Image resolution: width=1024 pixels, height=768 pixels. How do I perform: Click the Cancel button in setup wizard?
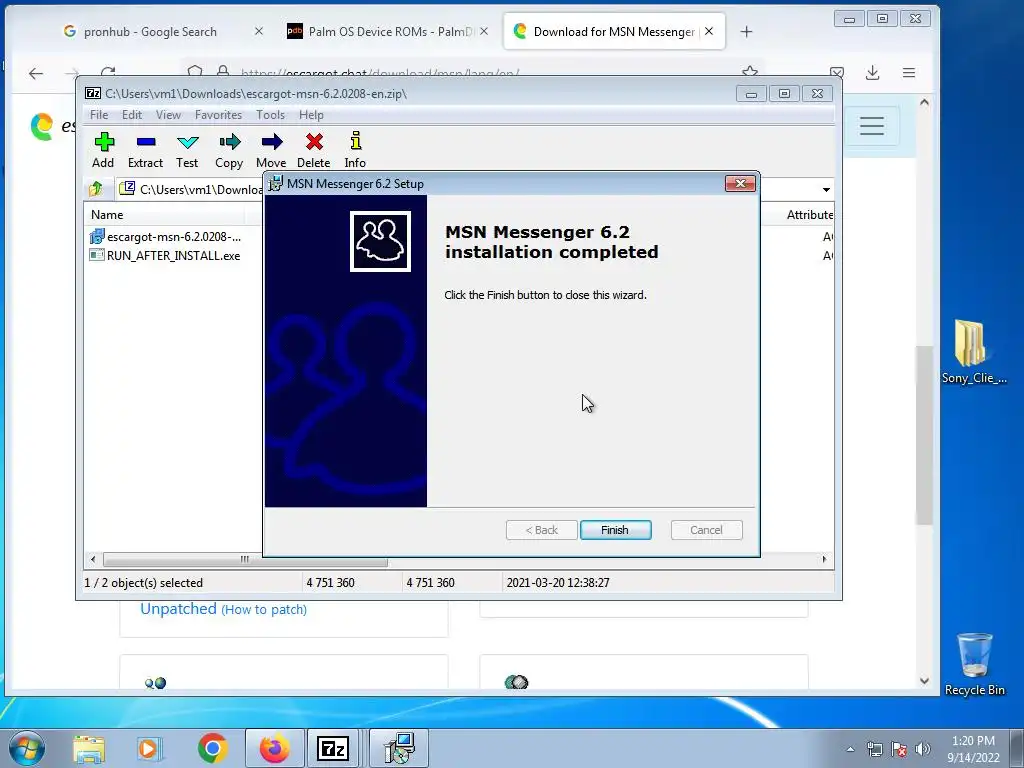coord(707,530)
